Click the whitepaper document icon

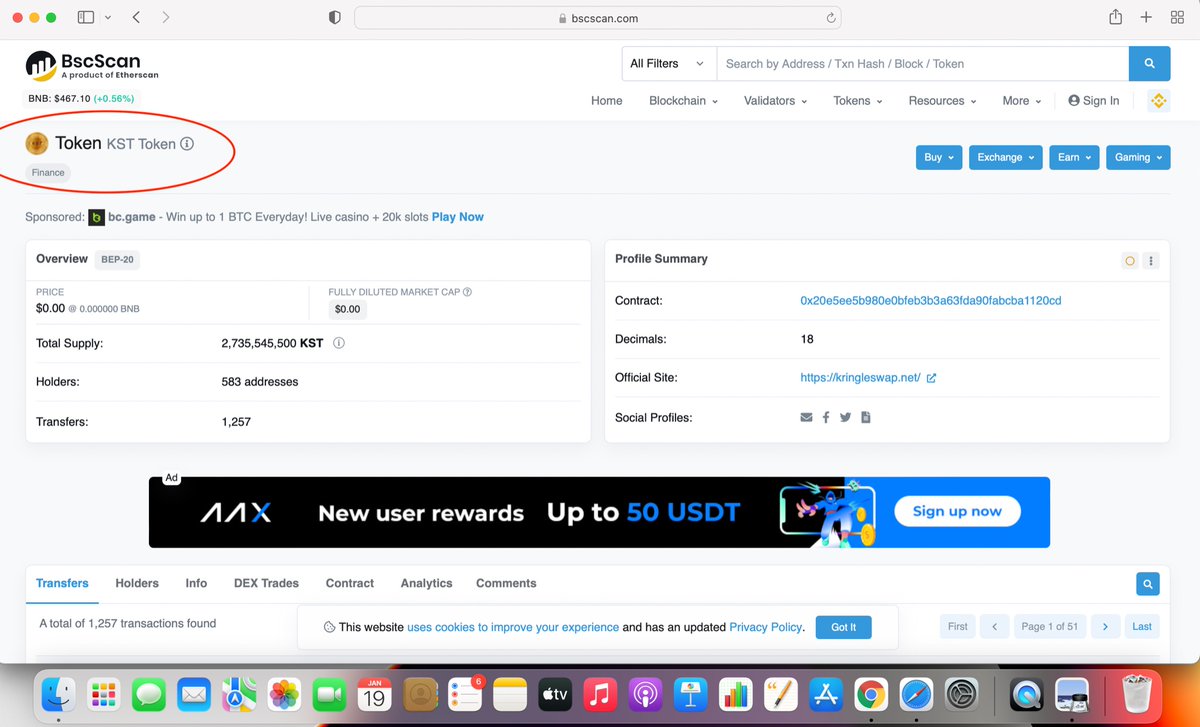click(866, 417)
